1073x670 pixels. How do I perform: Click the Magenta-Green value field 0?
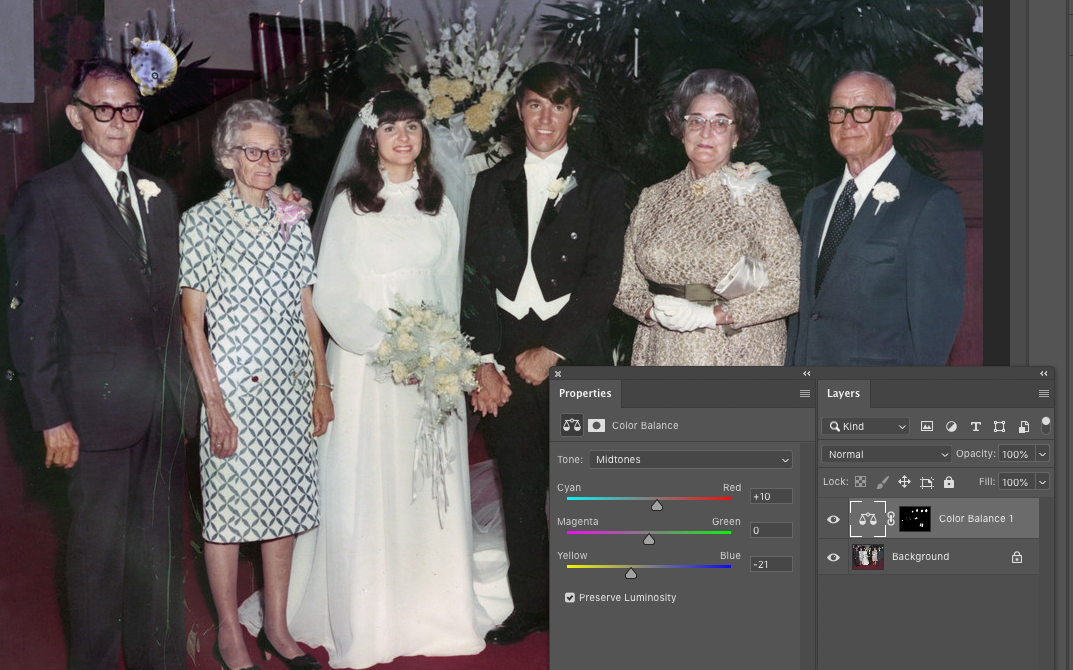[771, 530]
